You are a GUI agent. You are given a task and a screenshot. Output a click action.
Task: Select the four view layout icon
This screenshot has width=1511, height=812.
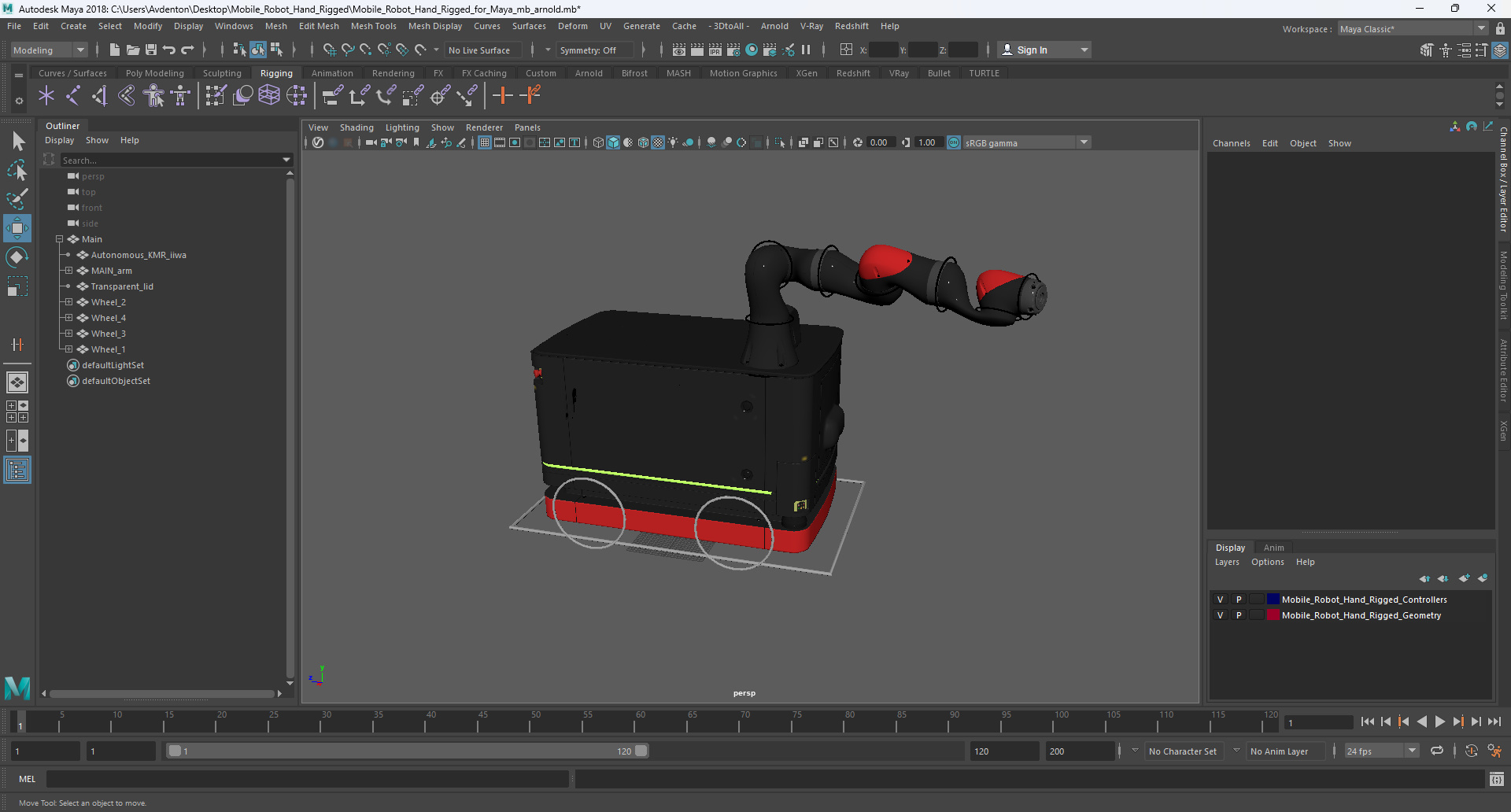click(17, 412)
